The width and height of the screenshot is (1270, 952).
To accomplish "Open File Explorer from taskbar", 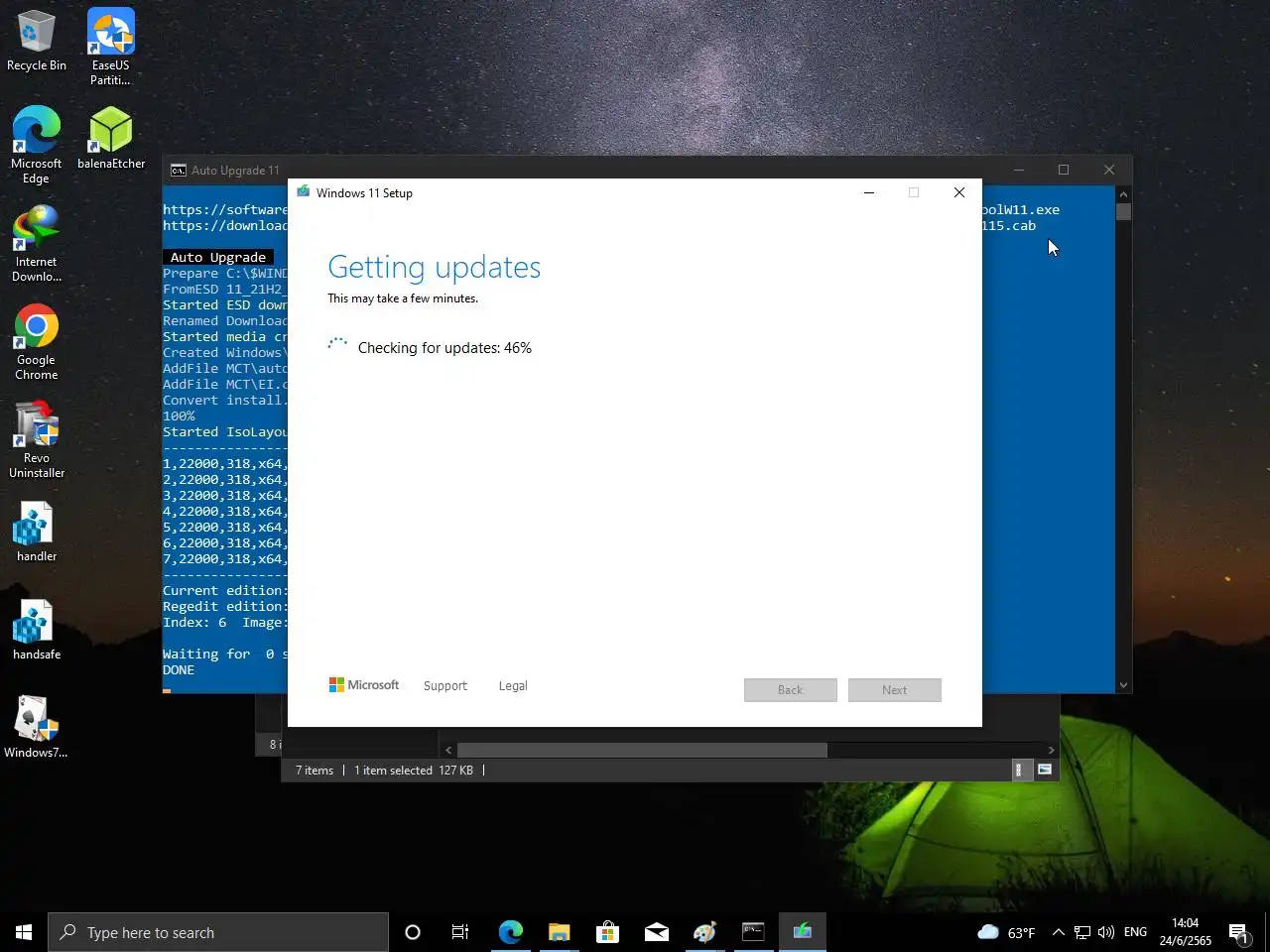I will 559,932.
